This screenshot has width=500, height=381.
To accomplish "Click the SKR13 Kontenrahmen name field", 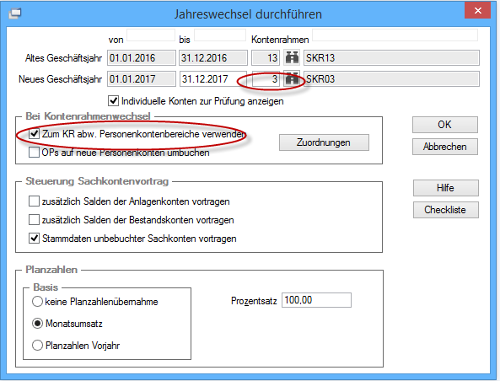I will click(391, 58).
